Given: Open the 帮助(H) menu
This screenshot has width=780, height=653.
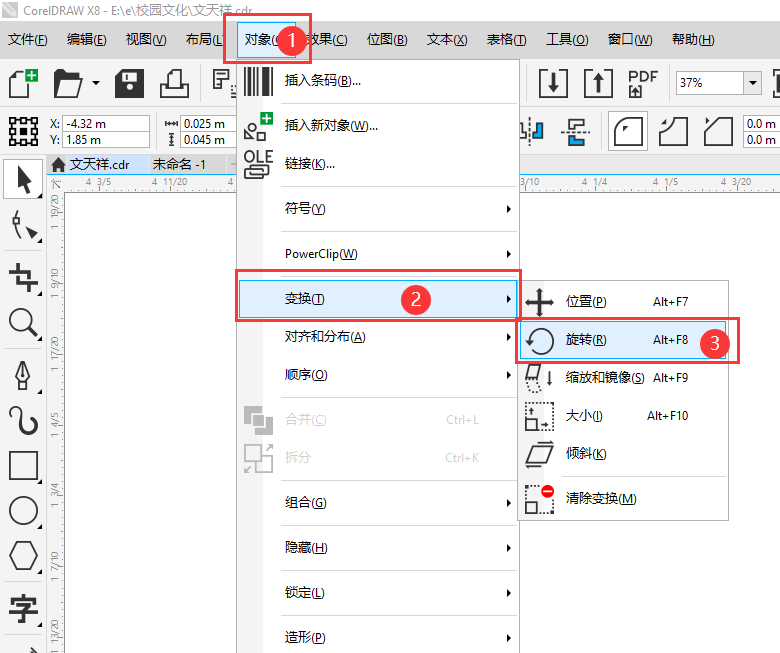Looking at the screenshot, I should (x=693, y=39).
